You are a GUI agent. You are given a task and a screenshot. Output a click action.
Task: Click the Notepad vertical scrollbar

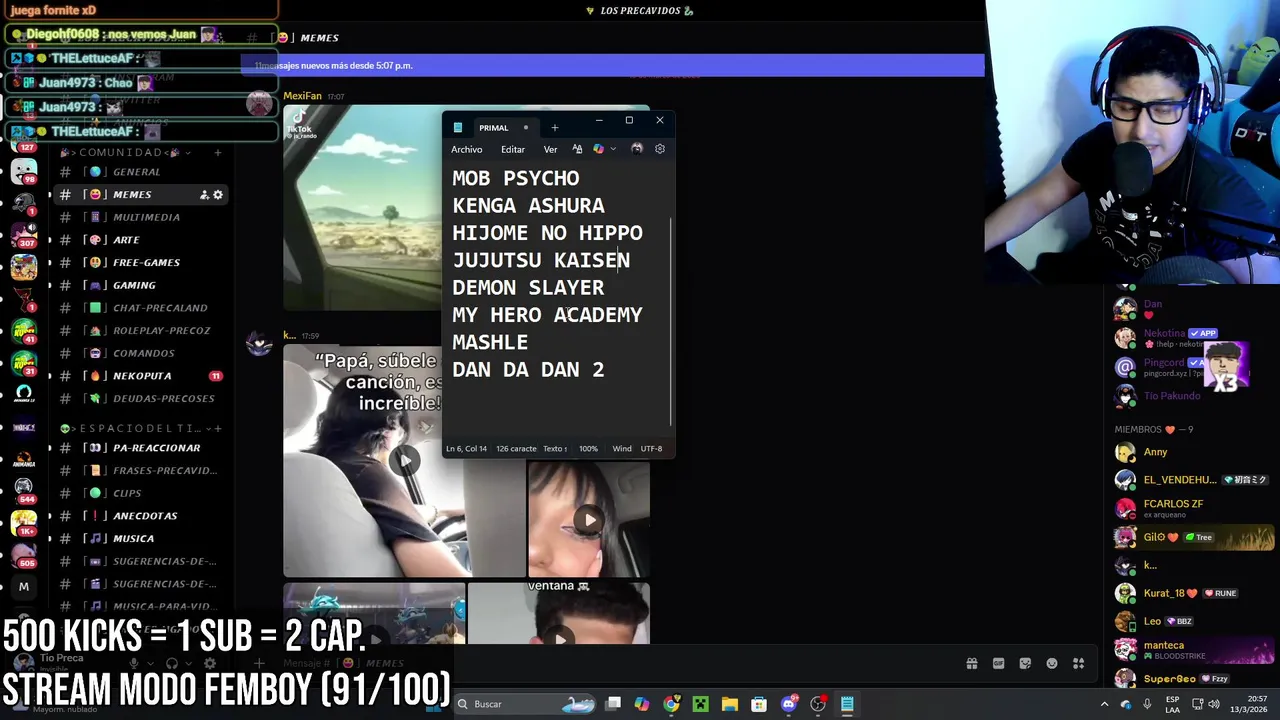tap(671, 320)
